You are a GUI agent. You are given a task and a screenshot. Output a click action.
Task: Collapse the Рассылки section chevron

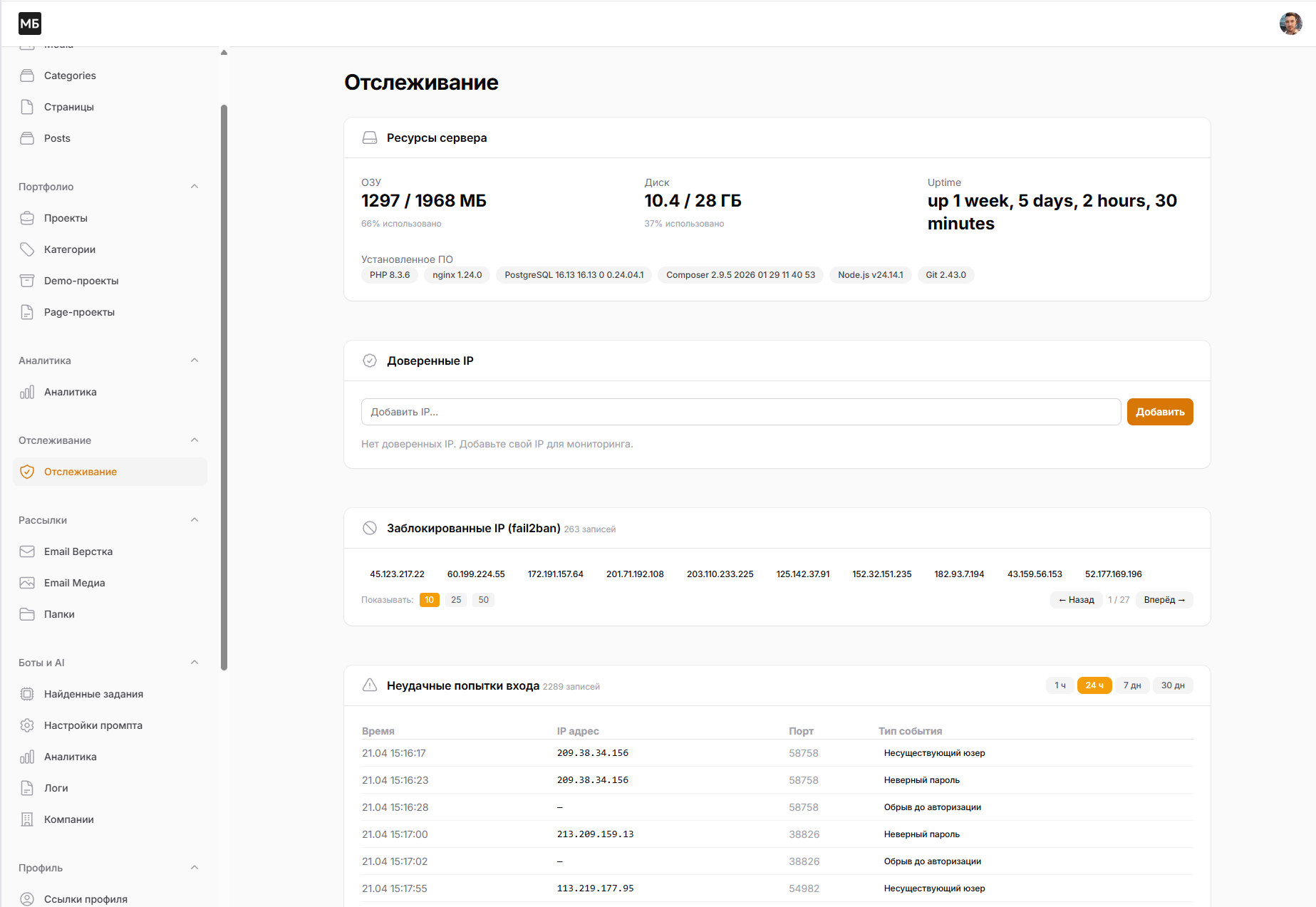point(195,519)
